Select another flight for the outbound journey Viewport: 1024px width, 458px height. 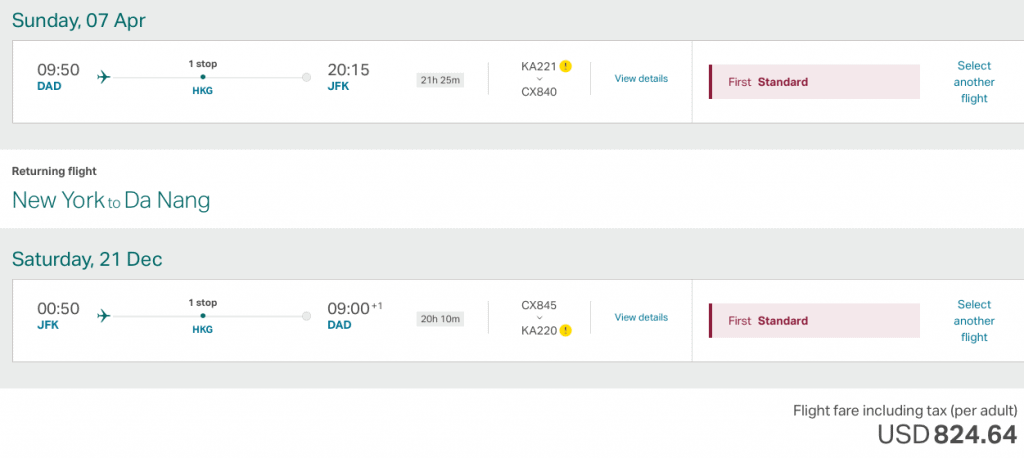click(x=974, y=82)
